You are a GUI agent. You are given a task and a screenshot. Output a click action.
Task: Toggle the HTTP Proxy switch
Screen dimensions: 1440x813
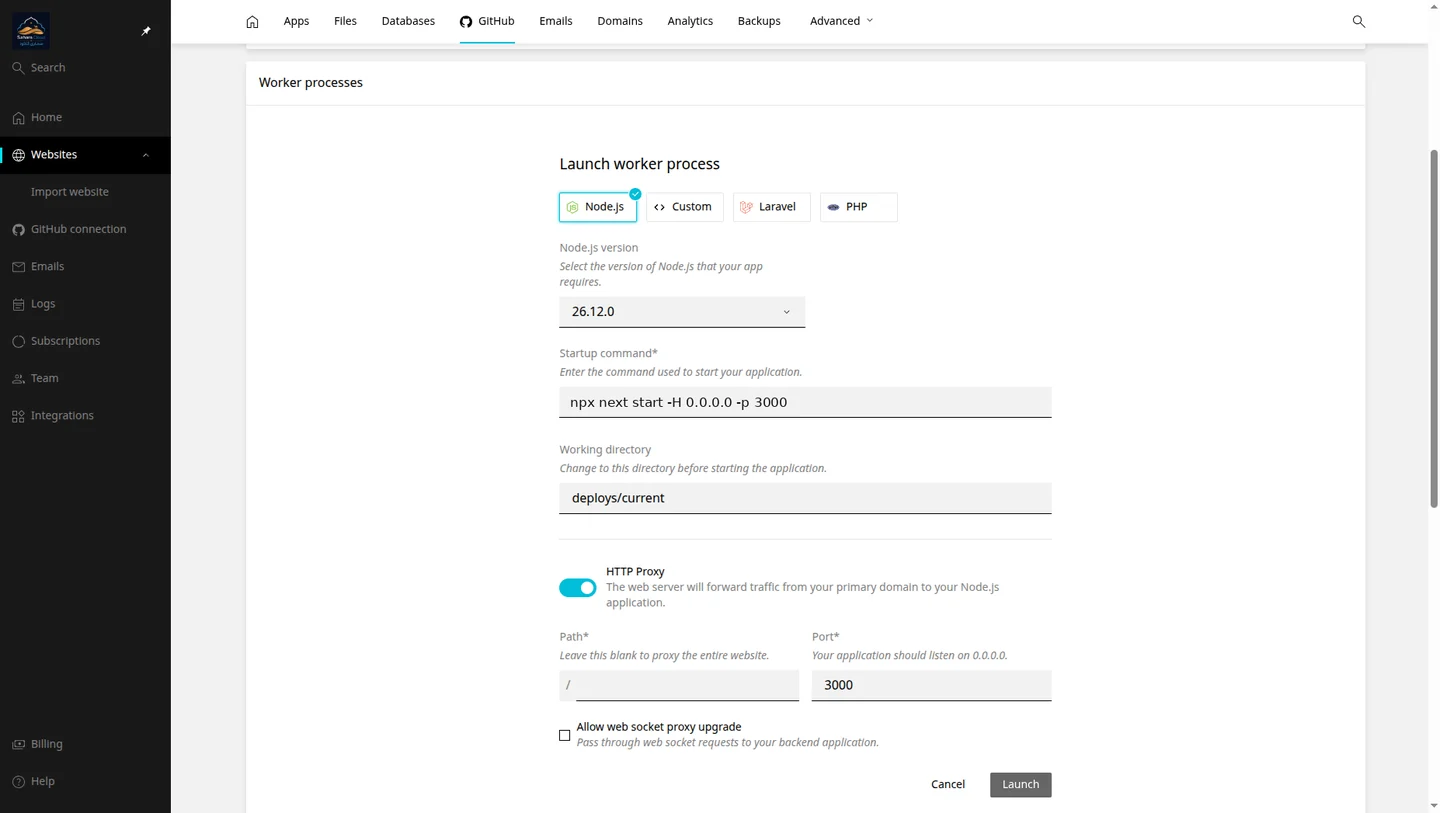[x=577, y=587]
